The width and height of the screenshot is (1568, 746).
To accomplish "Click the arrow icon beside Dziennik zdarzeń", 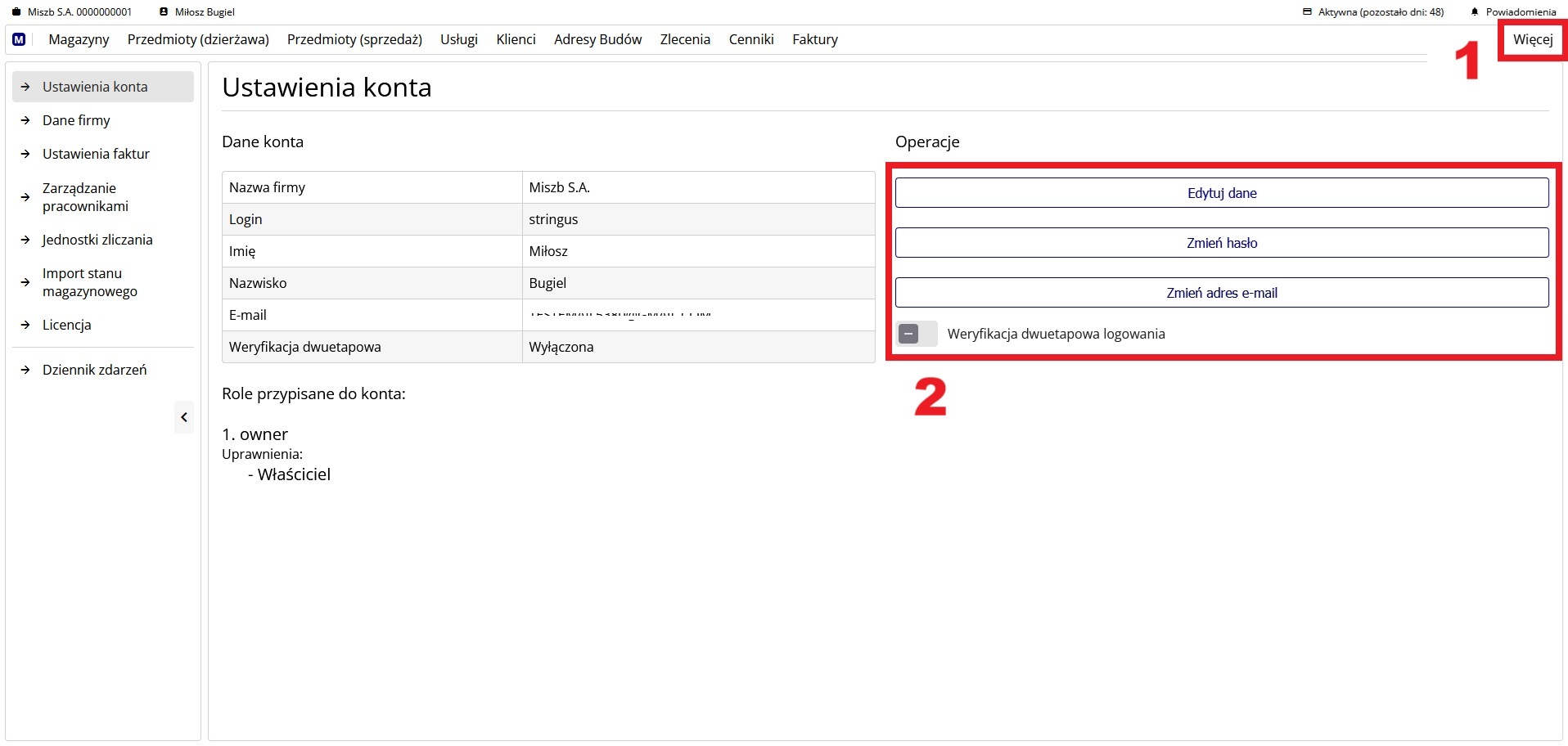I will click(25, 370).
